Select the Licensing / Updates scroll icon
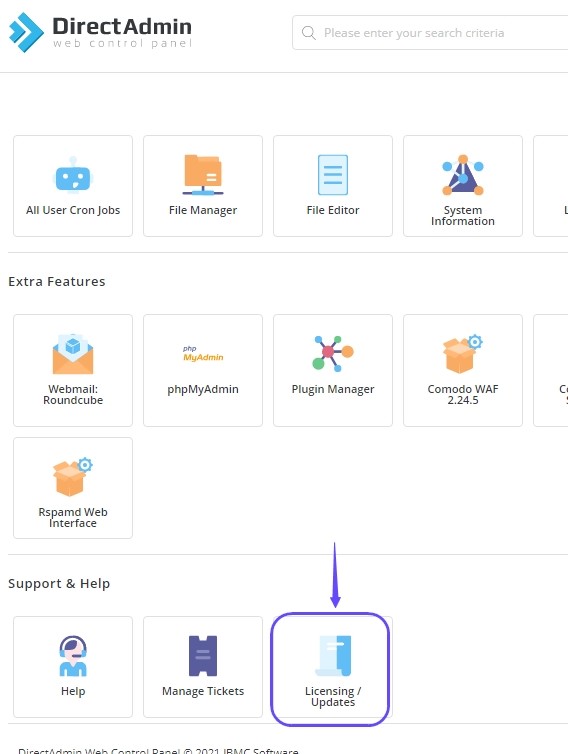Image resolution: width=568 pixels, height=754 pixels. [x=333, y=656]
